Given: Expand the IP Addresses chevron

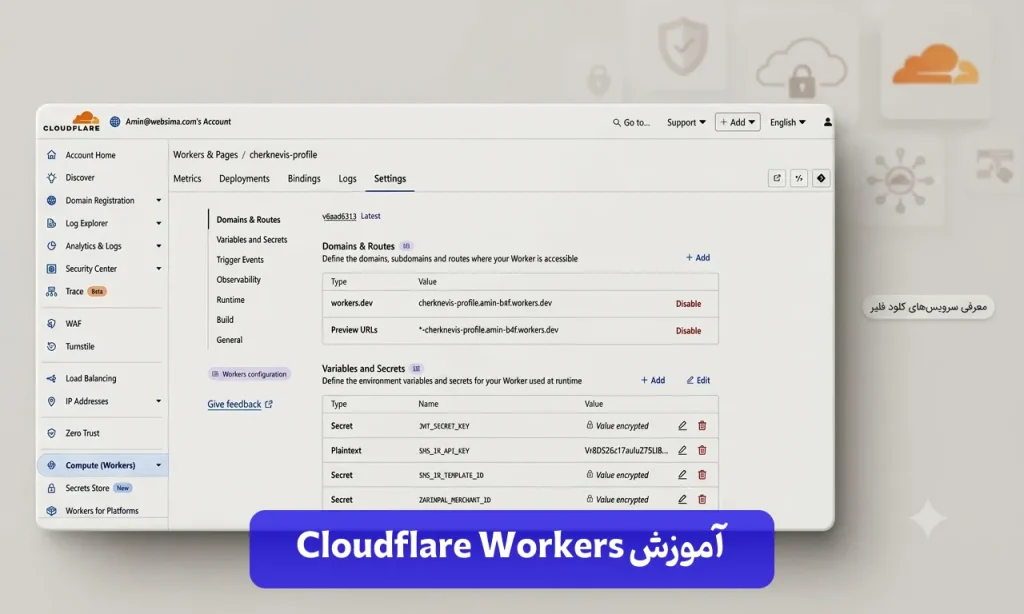Looking at the screenshot, I should [159, 401].
